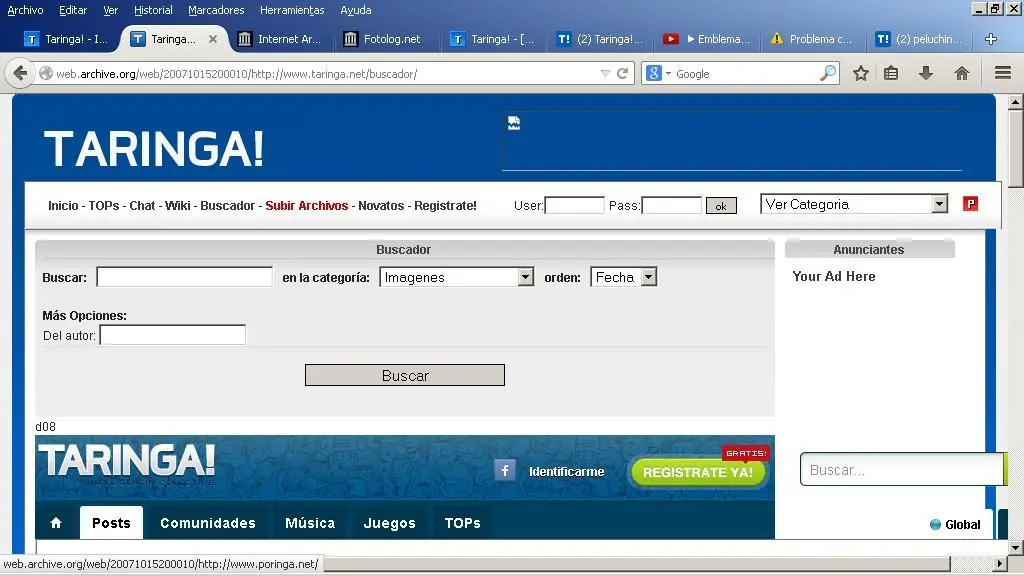
Task: Click the Firefox home icon
Action: coord(961,73)
